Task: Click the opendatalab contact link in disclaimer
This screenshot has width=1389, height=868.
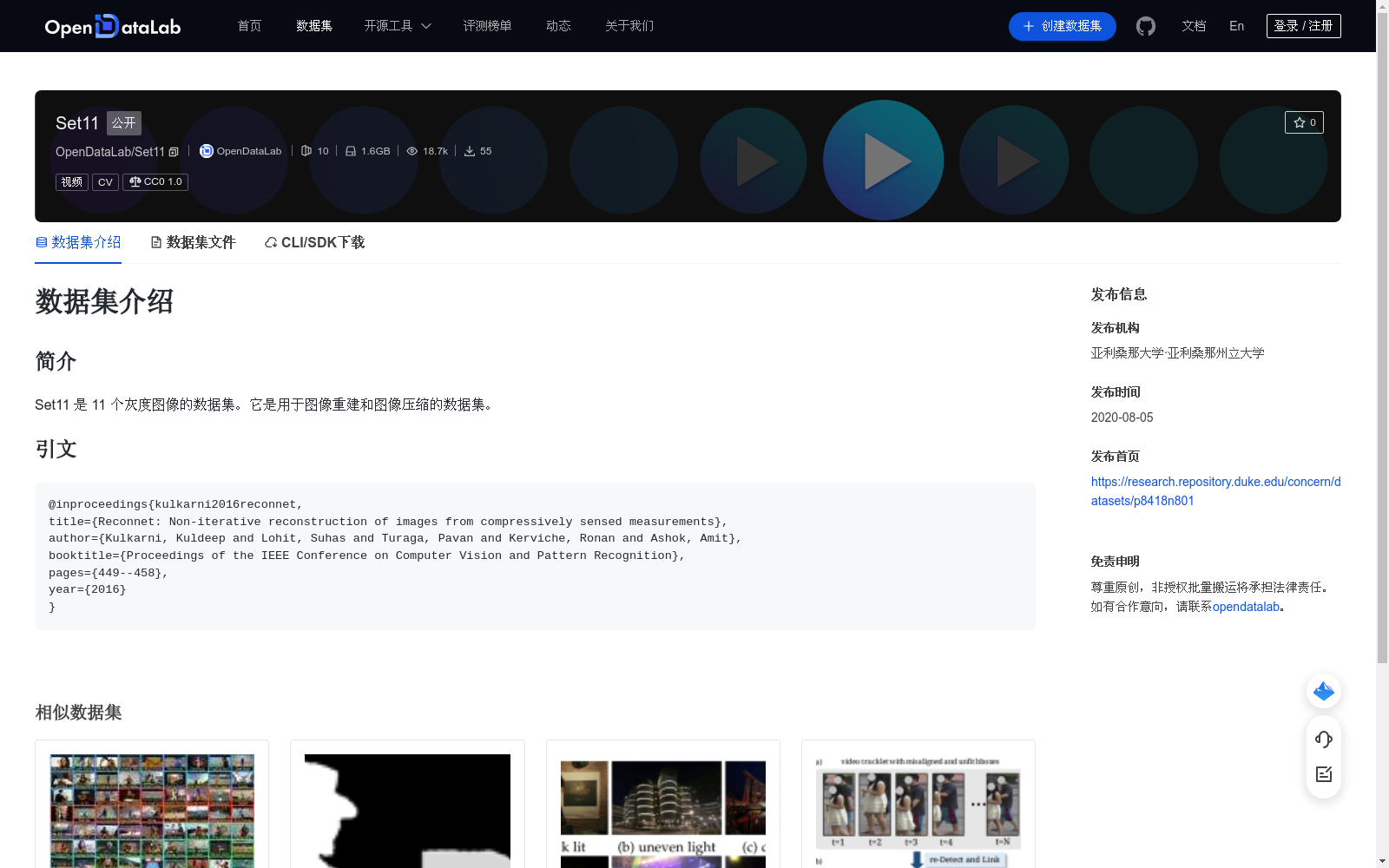Action: pyautogui.click(x=1247, y=607)
